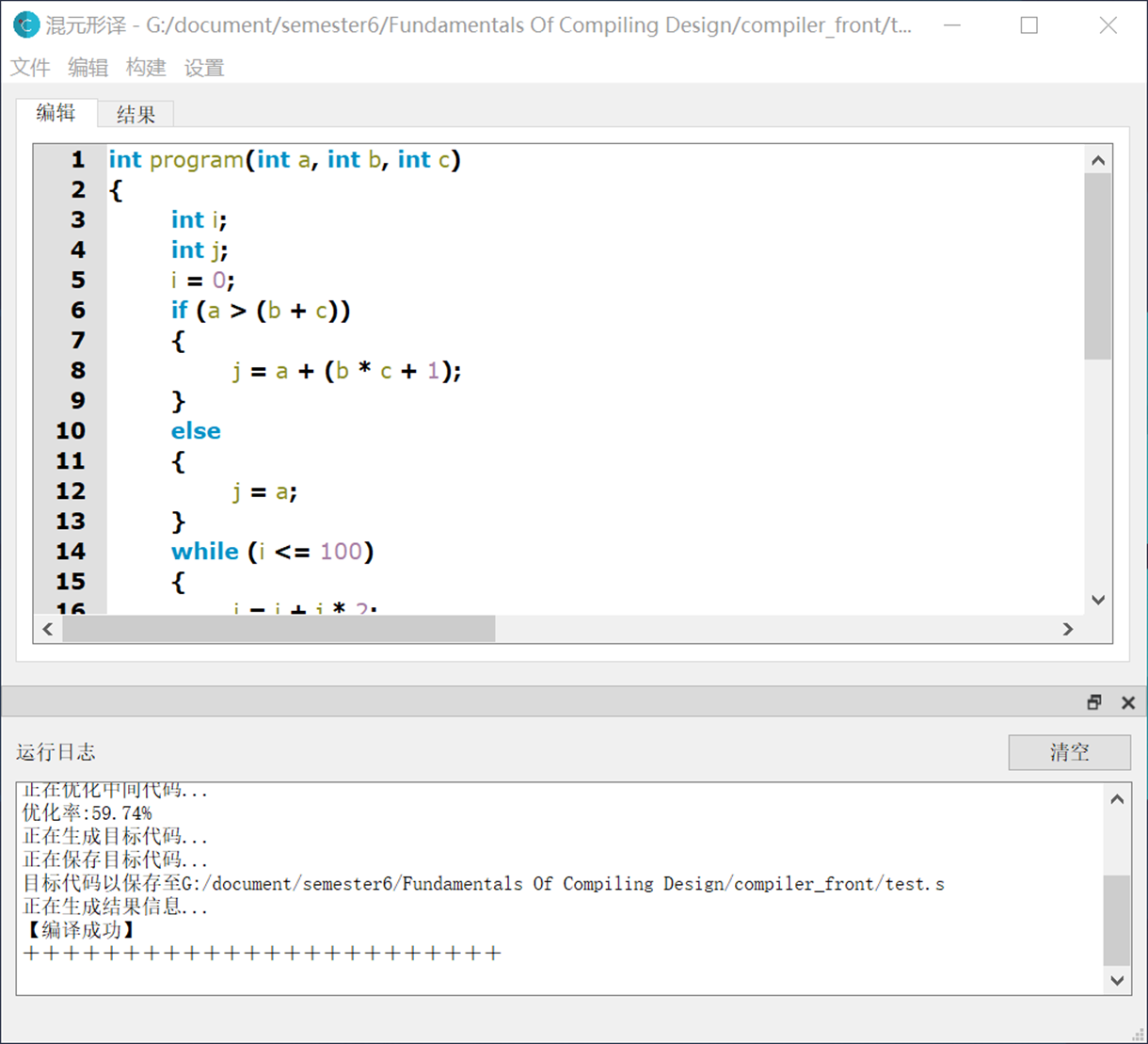Click the run log vertical scrollbar thumb
Viewport: 1148px width, 1044px height.
coord(1116,919)
